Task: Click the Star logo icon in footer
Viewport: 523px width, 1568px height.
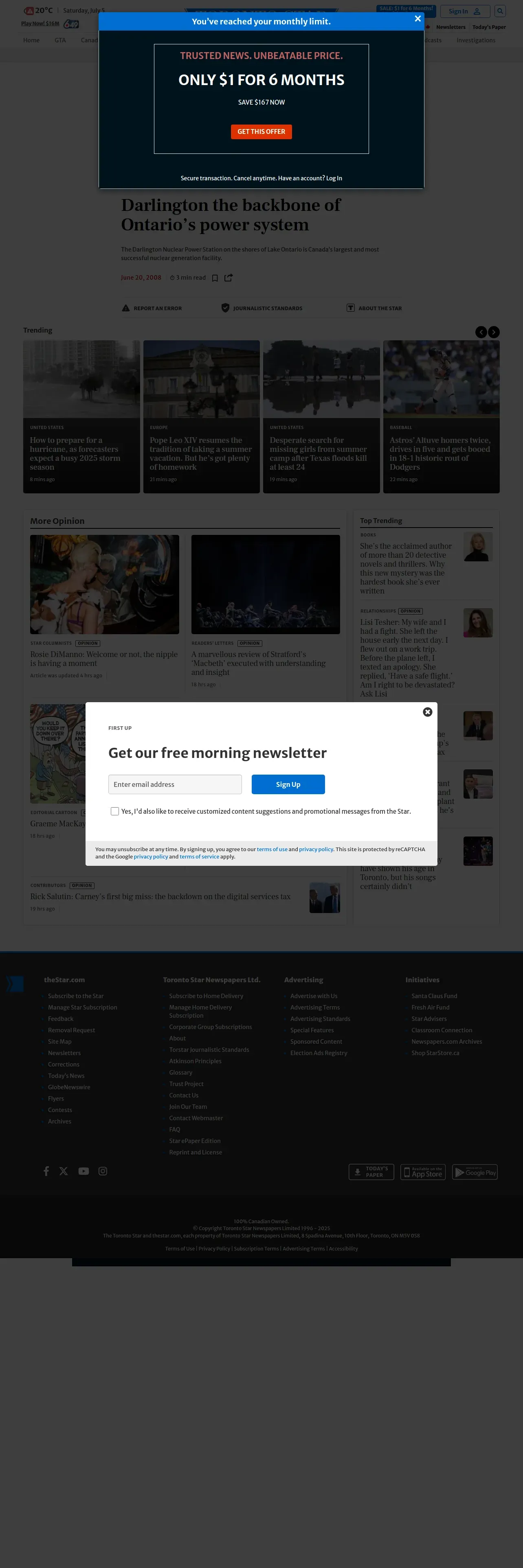Action: [x=15, y=983]
